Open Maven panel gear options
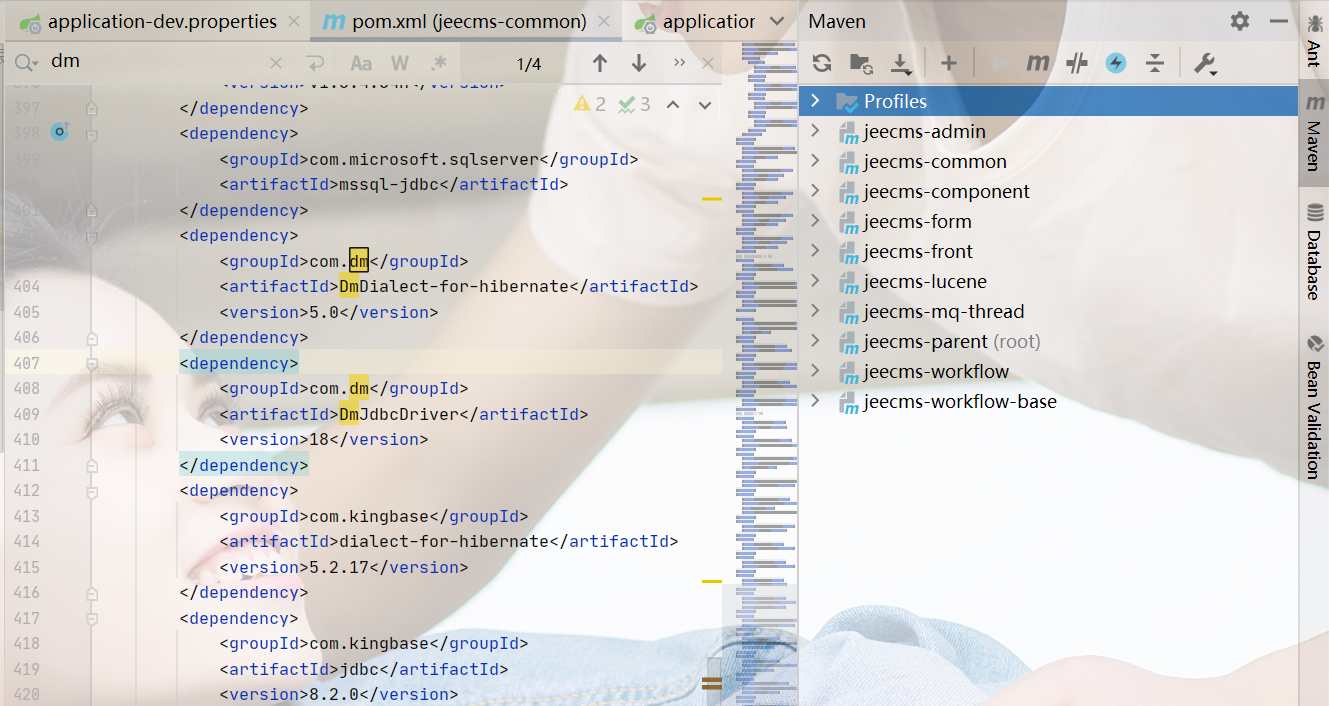 point(1240,21)
